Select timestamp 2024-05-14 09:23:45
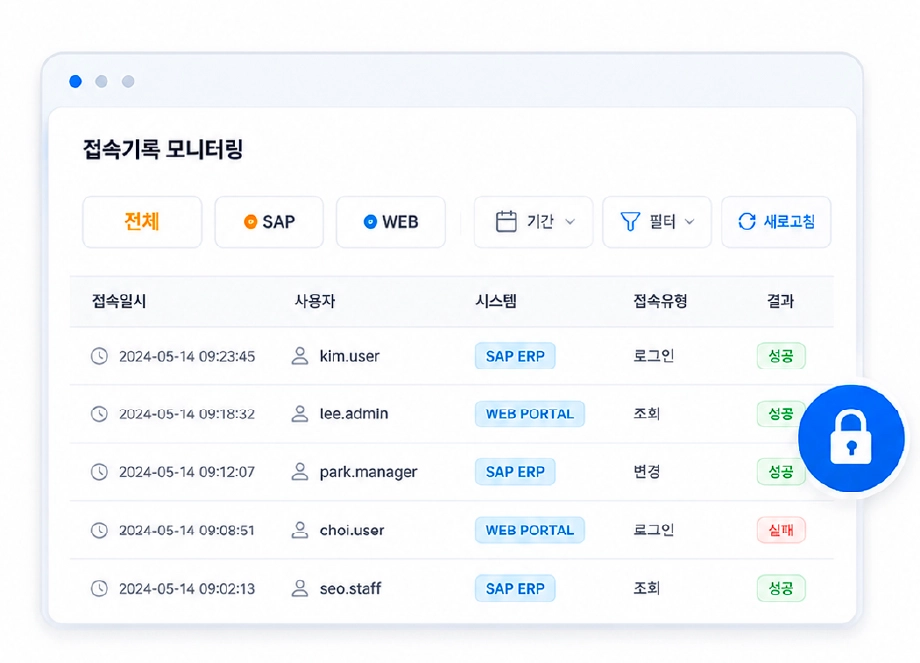920x663 pixels. (187, 356)
